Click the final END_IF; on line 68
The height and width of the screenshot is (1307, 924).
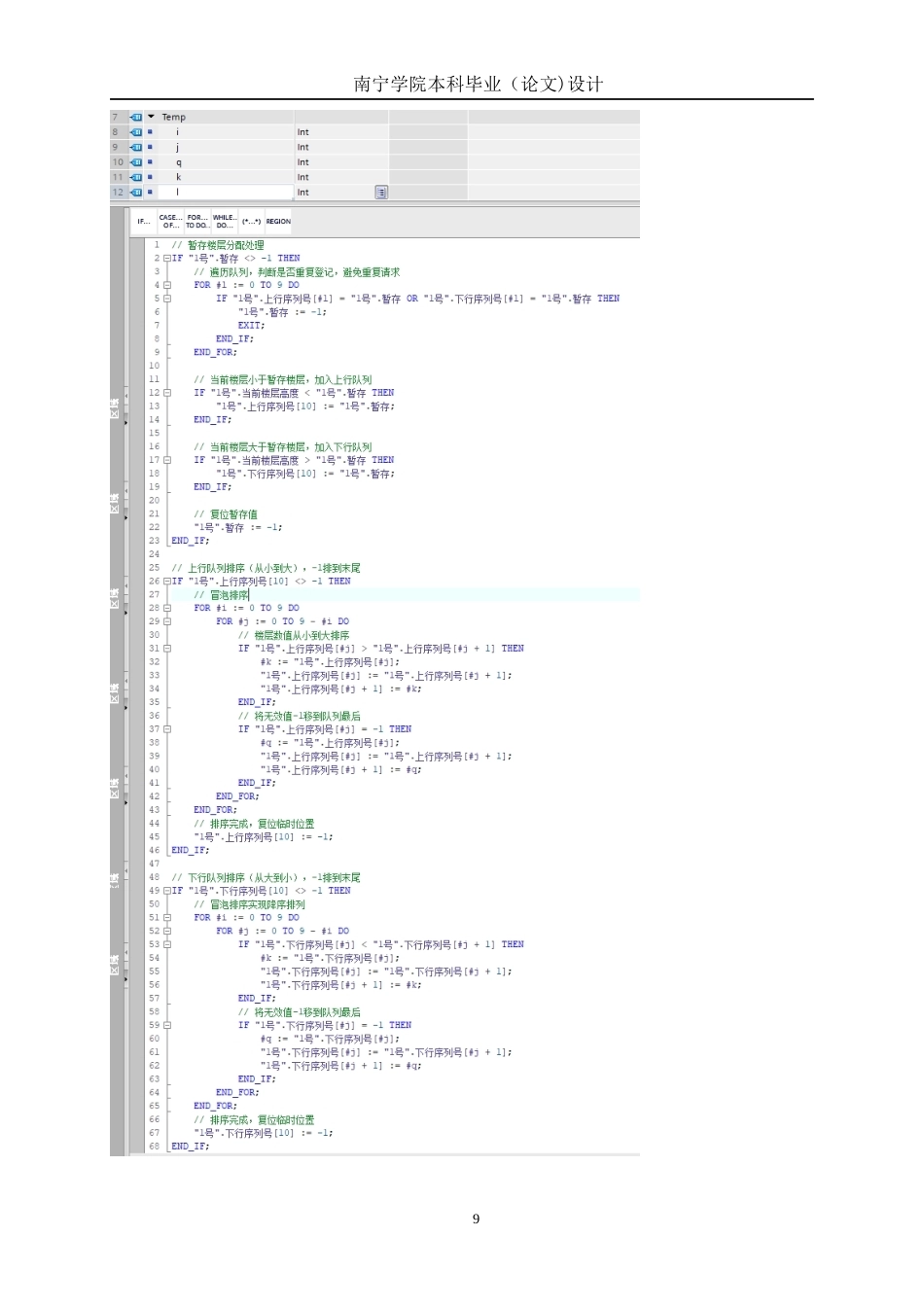click(190, 1147)
